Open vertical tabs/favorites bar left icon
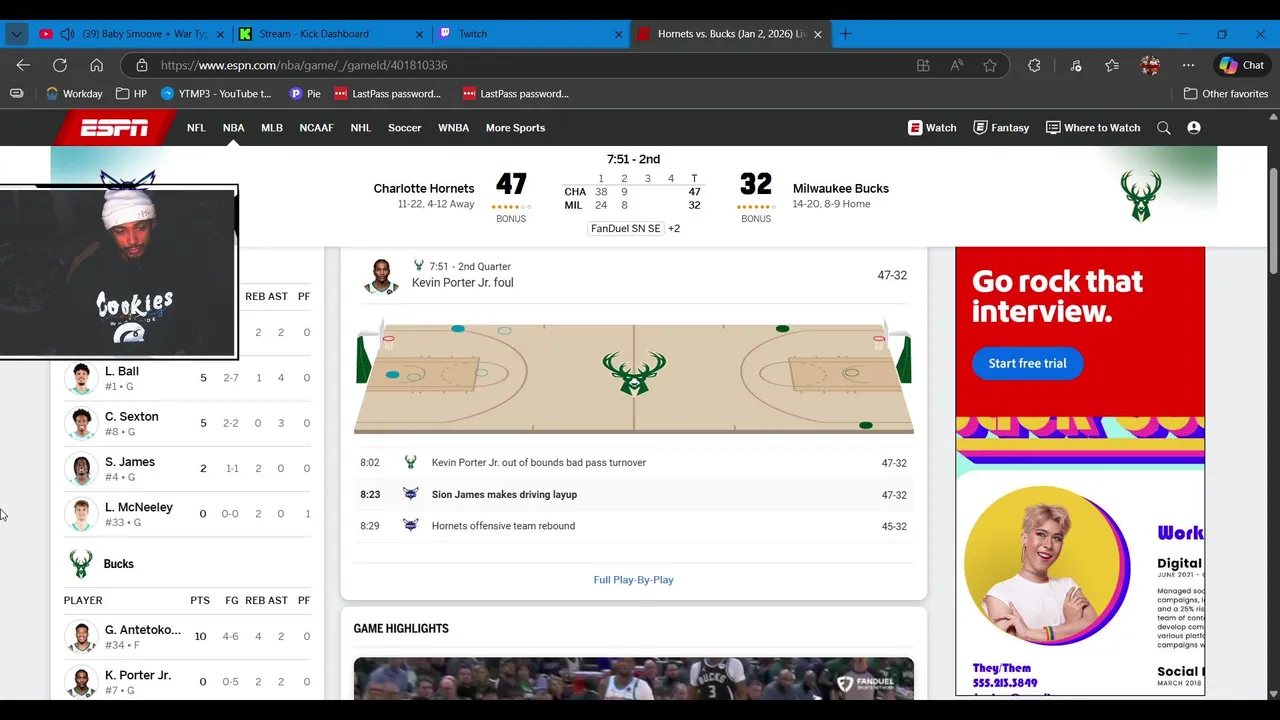Image resolution: width=1280 pixels, height=720 pixels. tap(17, 94)
